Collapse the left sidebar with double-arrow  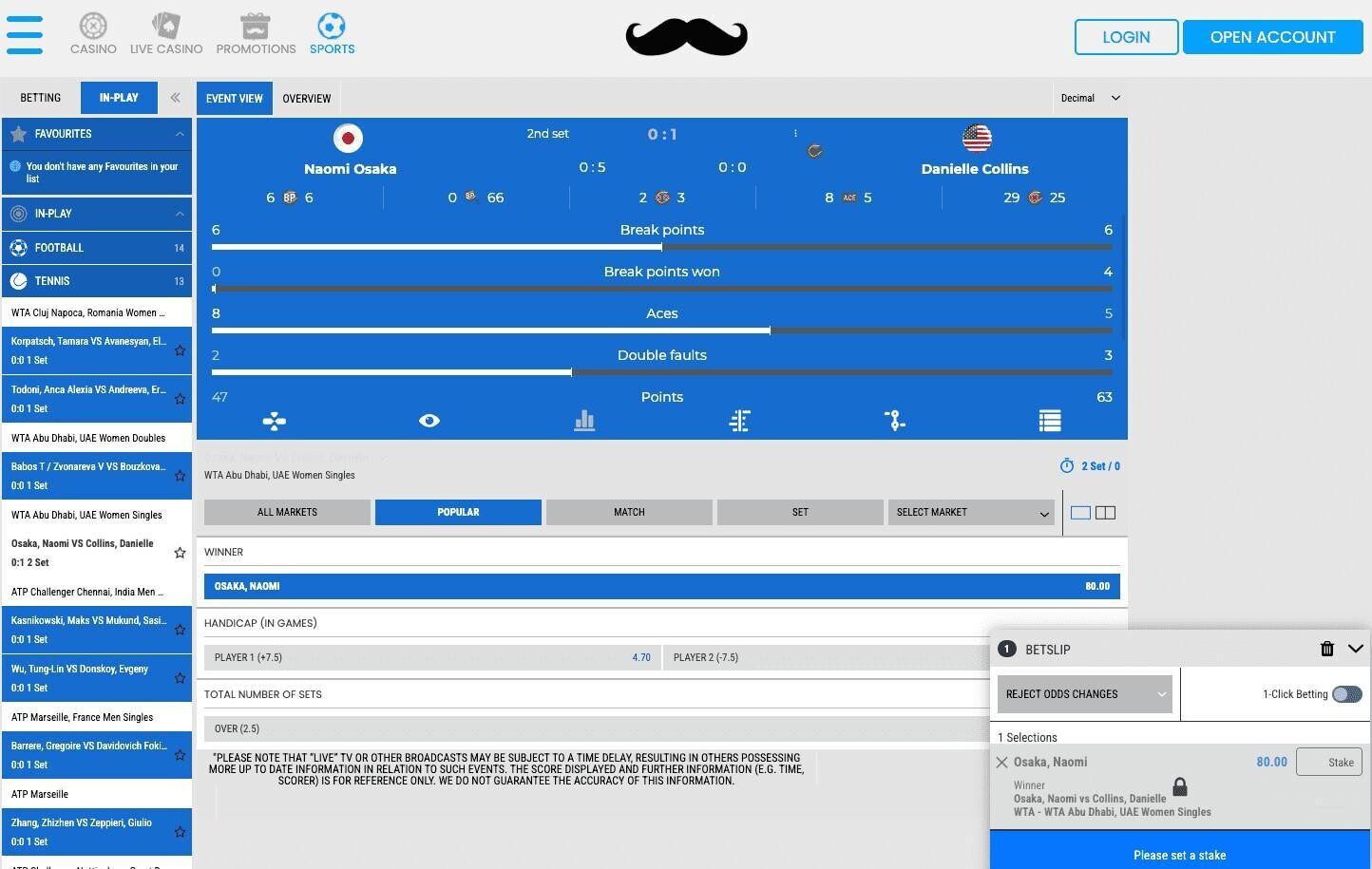[175, 98]
